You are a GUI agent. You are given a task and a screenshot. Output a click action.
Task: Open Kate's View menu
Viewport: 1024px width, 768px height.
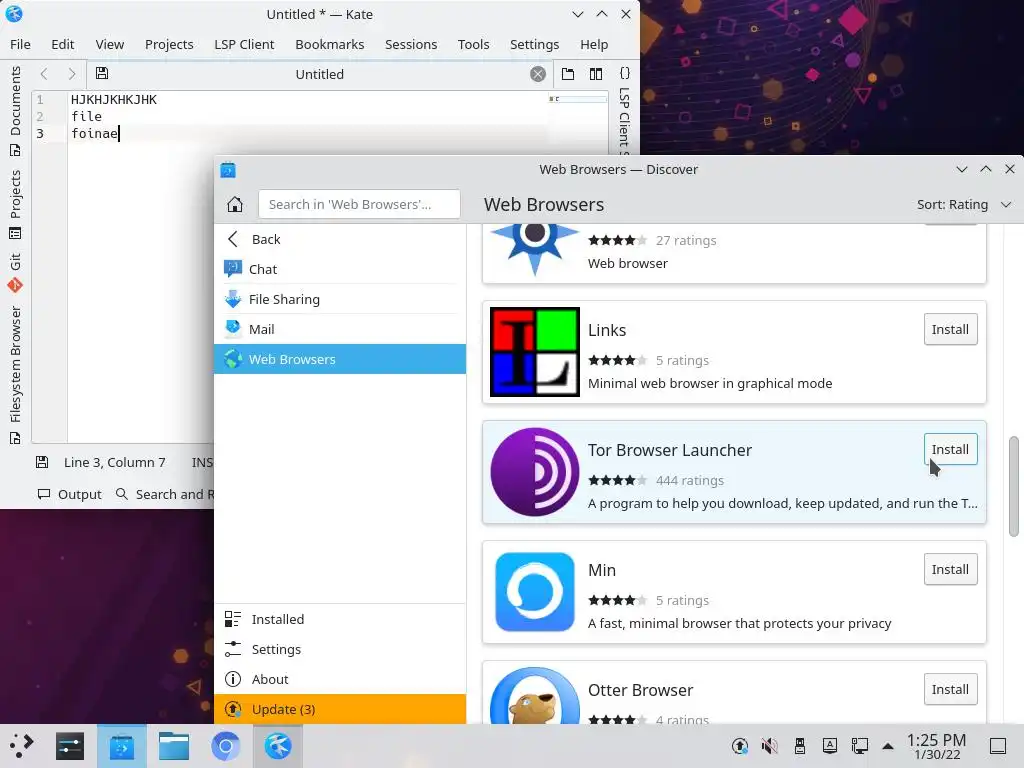(110, 44)
